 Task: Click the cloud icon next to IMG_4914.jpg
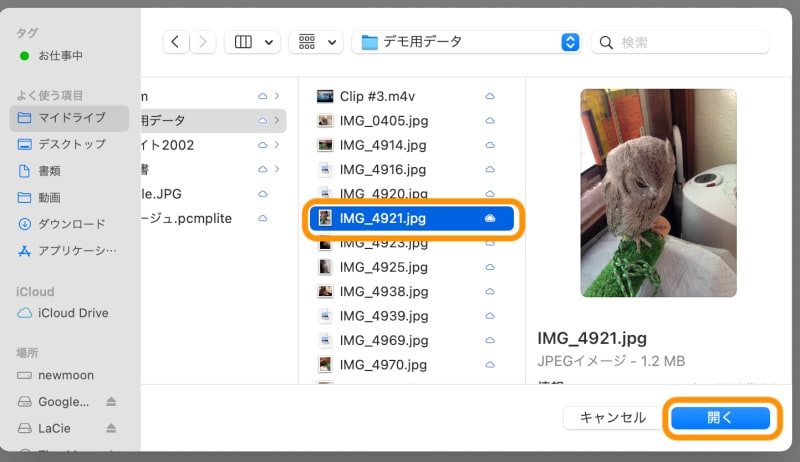pyautogui.click(x=490, y=145)
